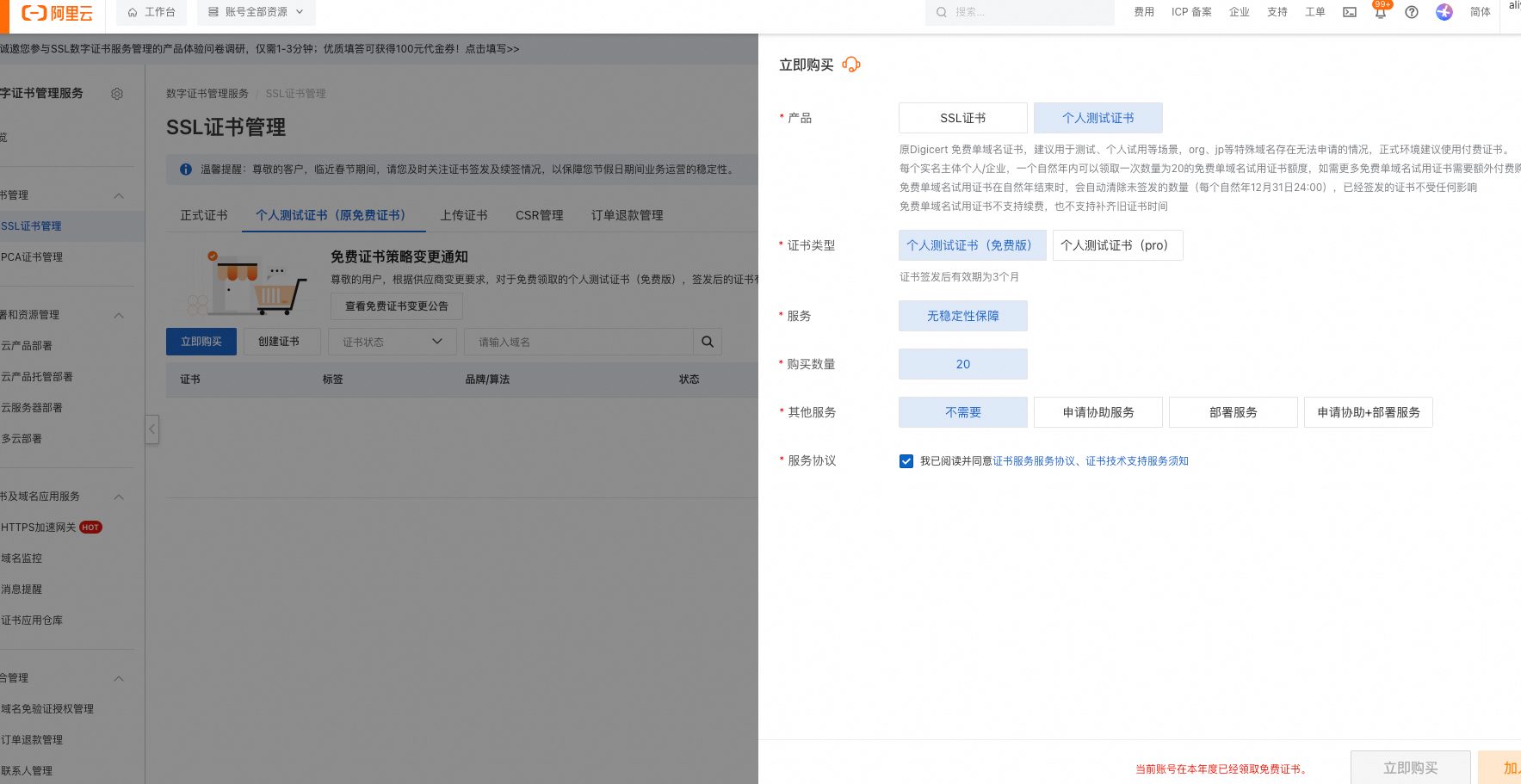This screenshot has width=1521, height=784.
Task: Choose 个人测试证书（pro） certificate type
Action: pos(1118,245)
